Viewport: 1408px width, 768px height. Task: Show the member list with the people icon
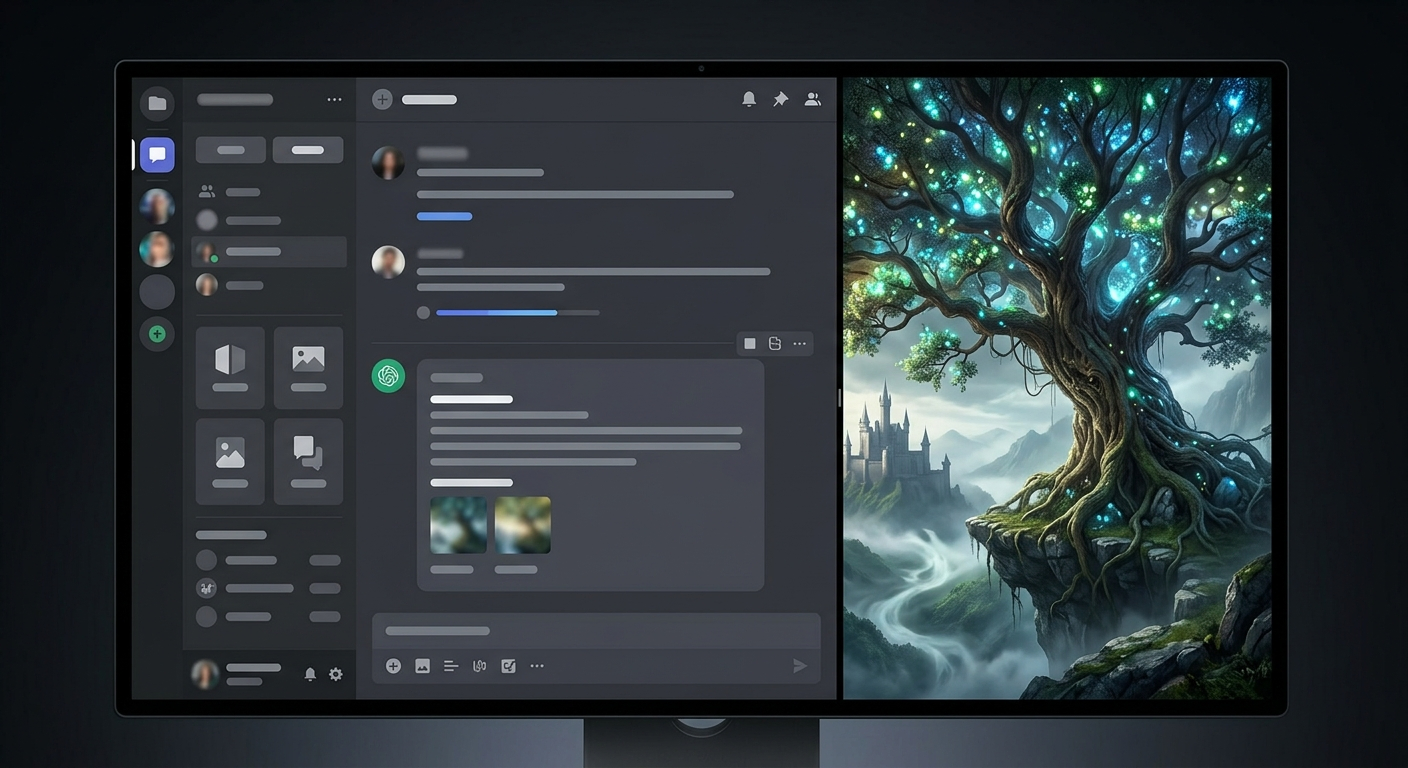coord(813,99)
